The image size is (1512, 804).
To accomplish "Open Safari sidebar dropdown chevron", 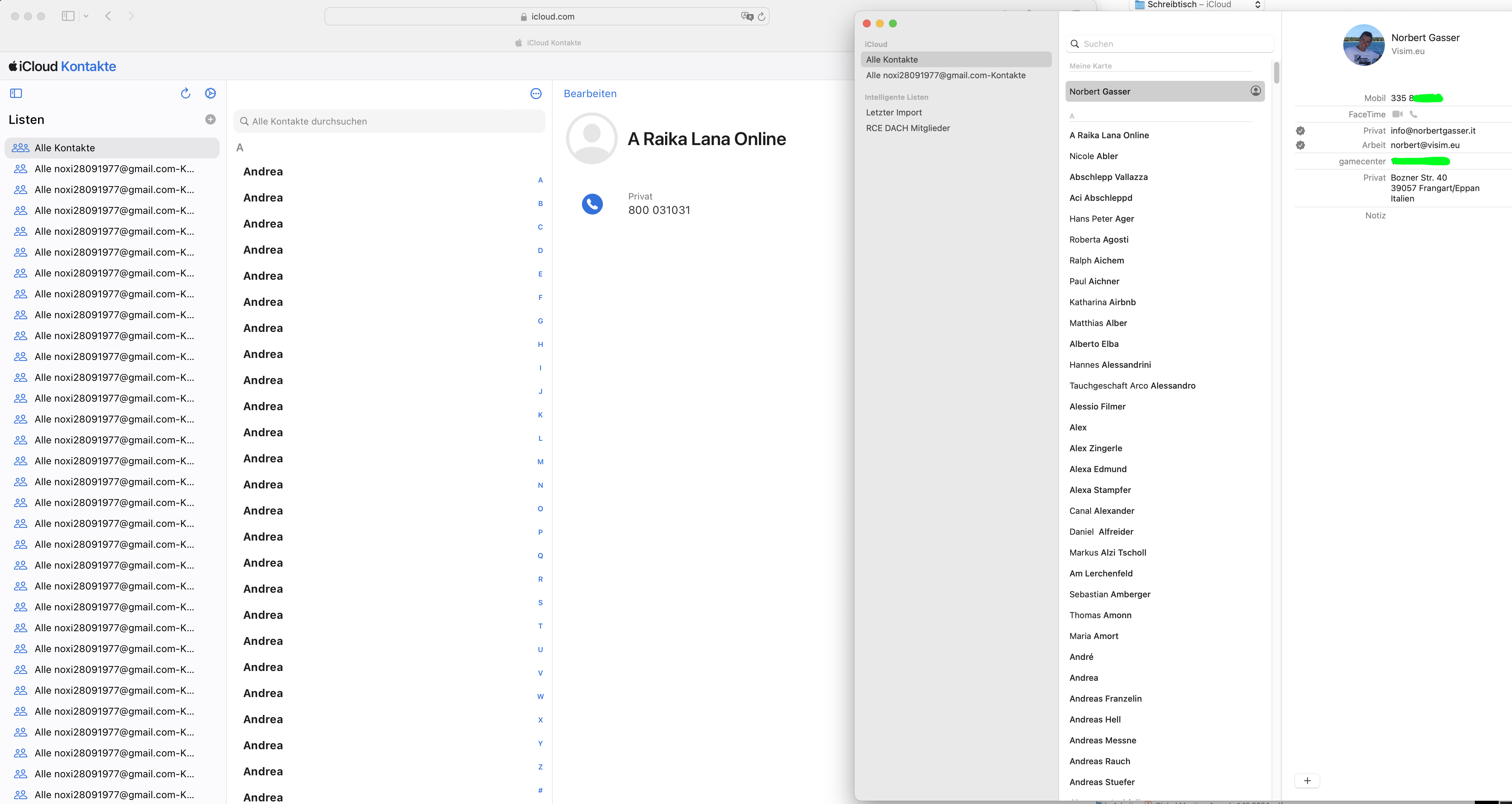I will (86, 16).
